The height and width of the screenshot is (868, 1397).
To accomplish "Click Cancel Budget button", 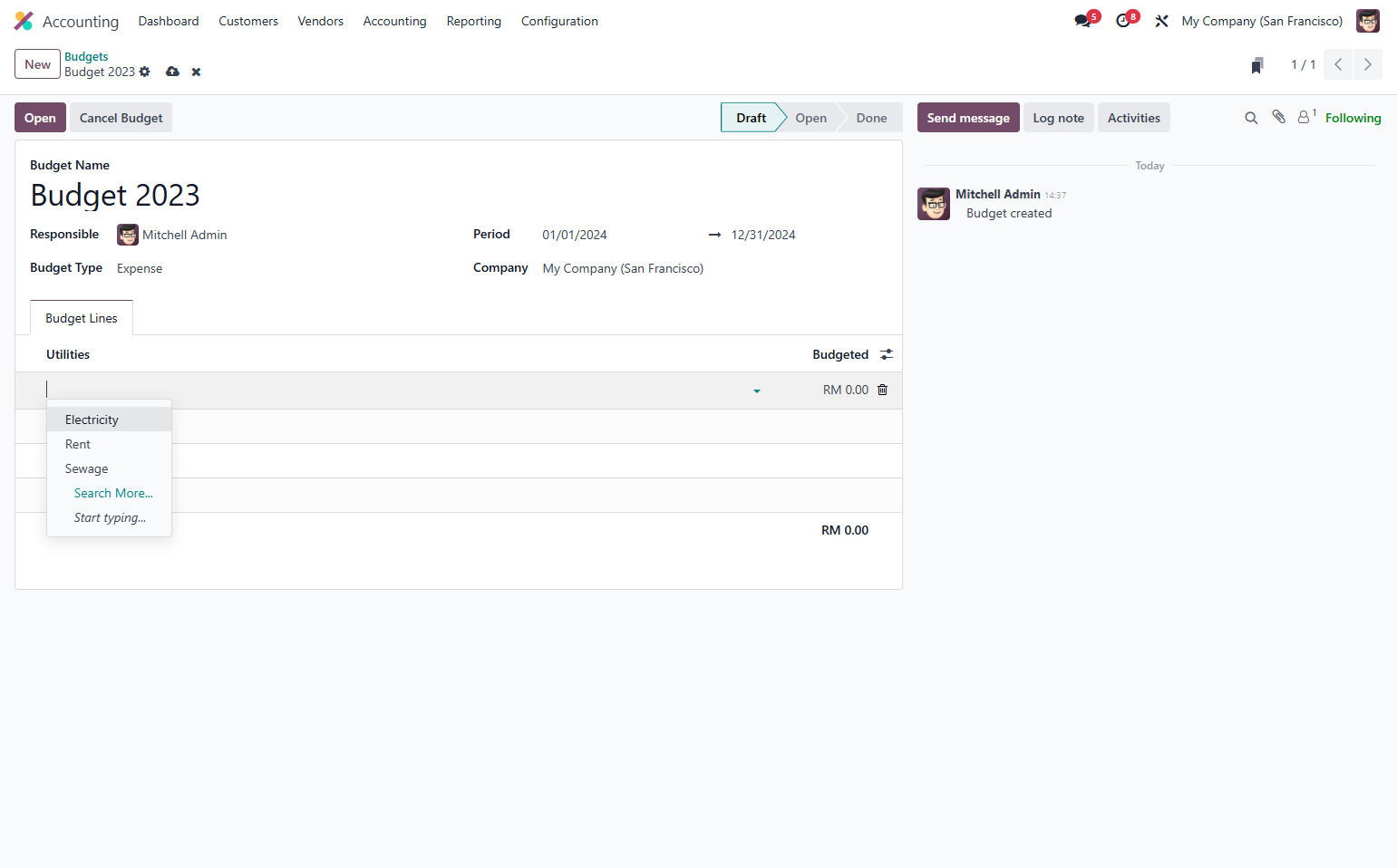I will [121, 118].
